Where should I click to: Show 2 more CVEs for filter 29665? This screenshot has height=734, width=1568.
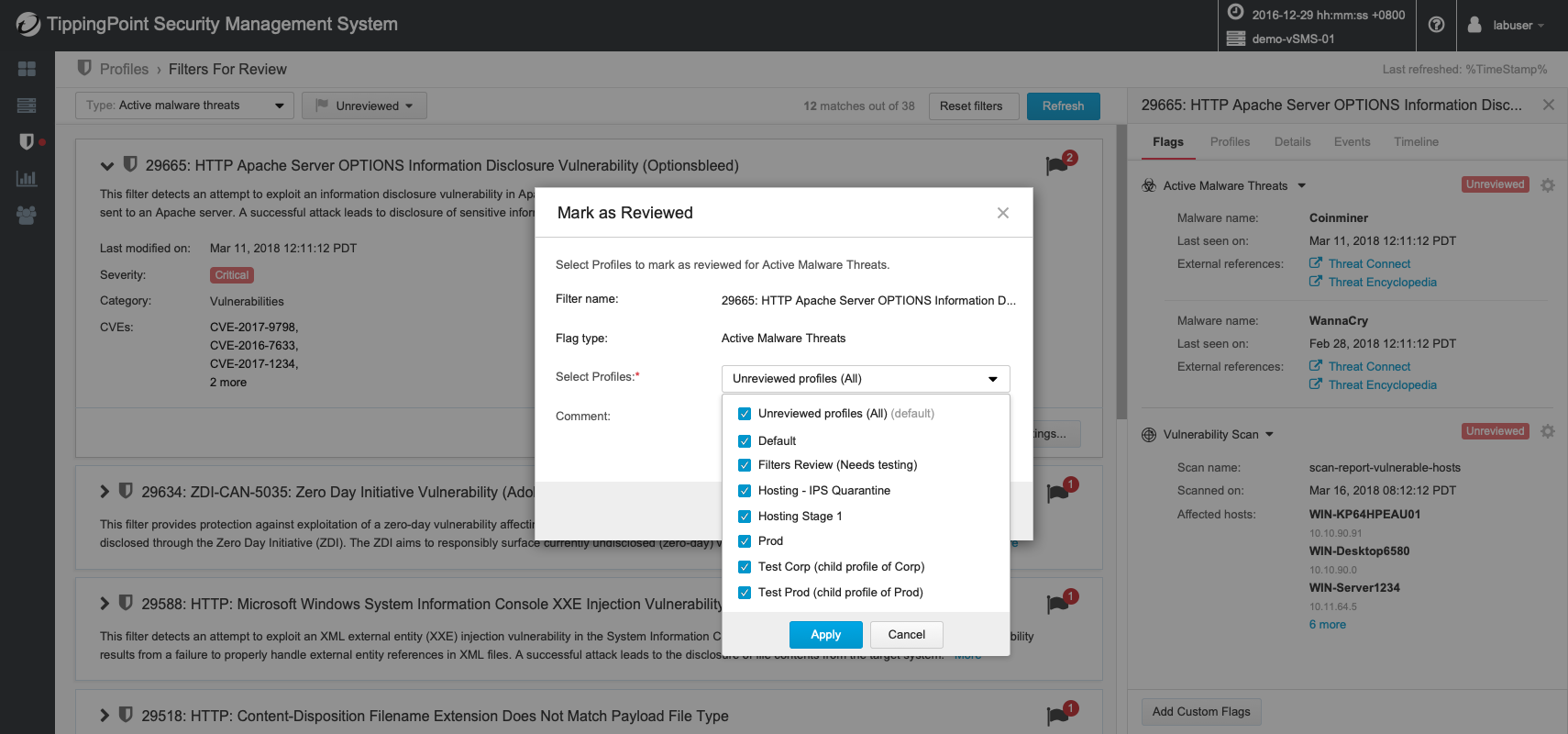228,383
